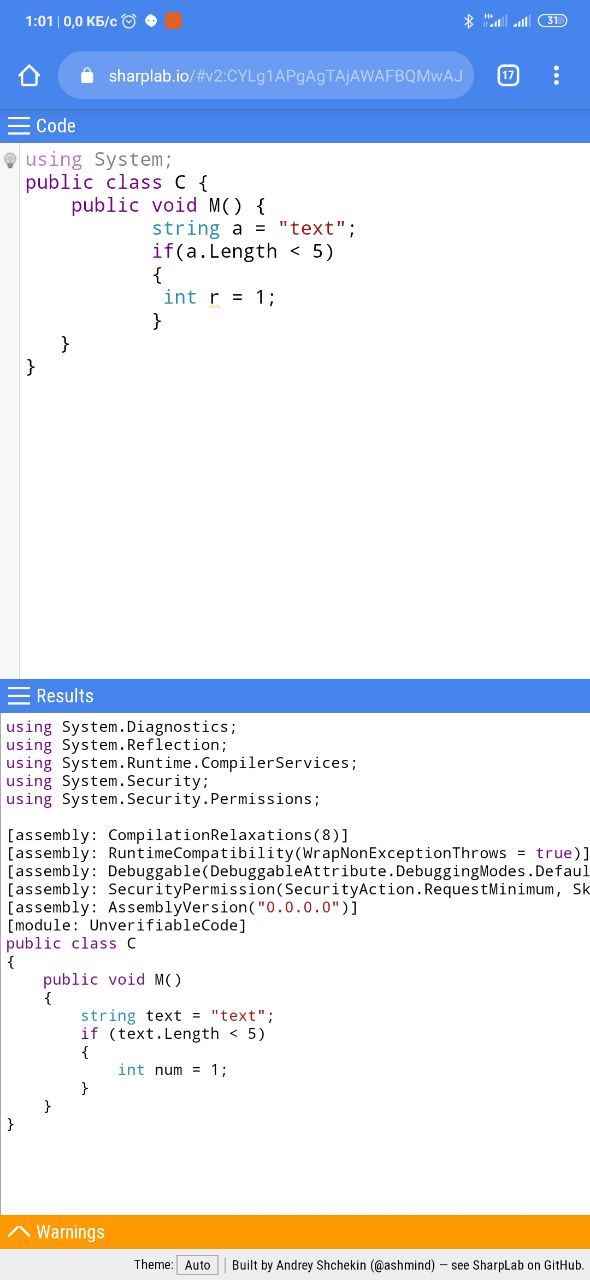Click the SecurityPermission assembly attribute line
The height and width of the screenshot is (1280, 590).
pyautogui.click(x=298, y=889)
